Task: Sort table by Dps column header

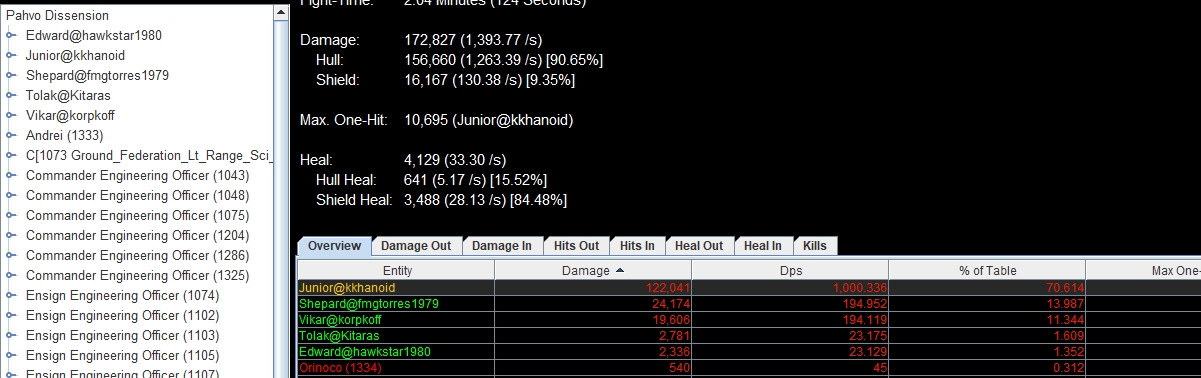Action: [790, 271]
